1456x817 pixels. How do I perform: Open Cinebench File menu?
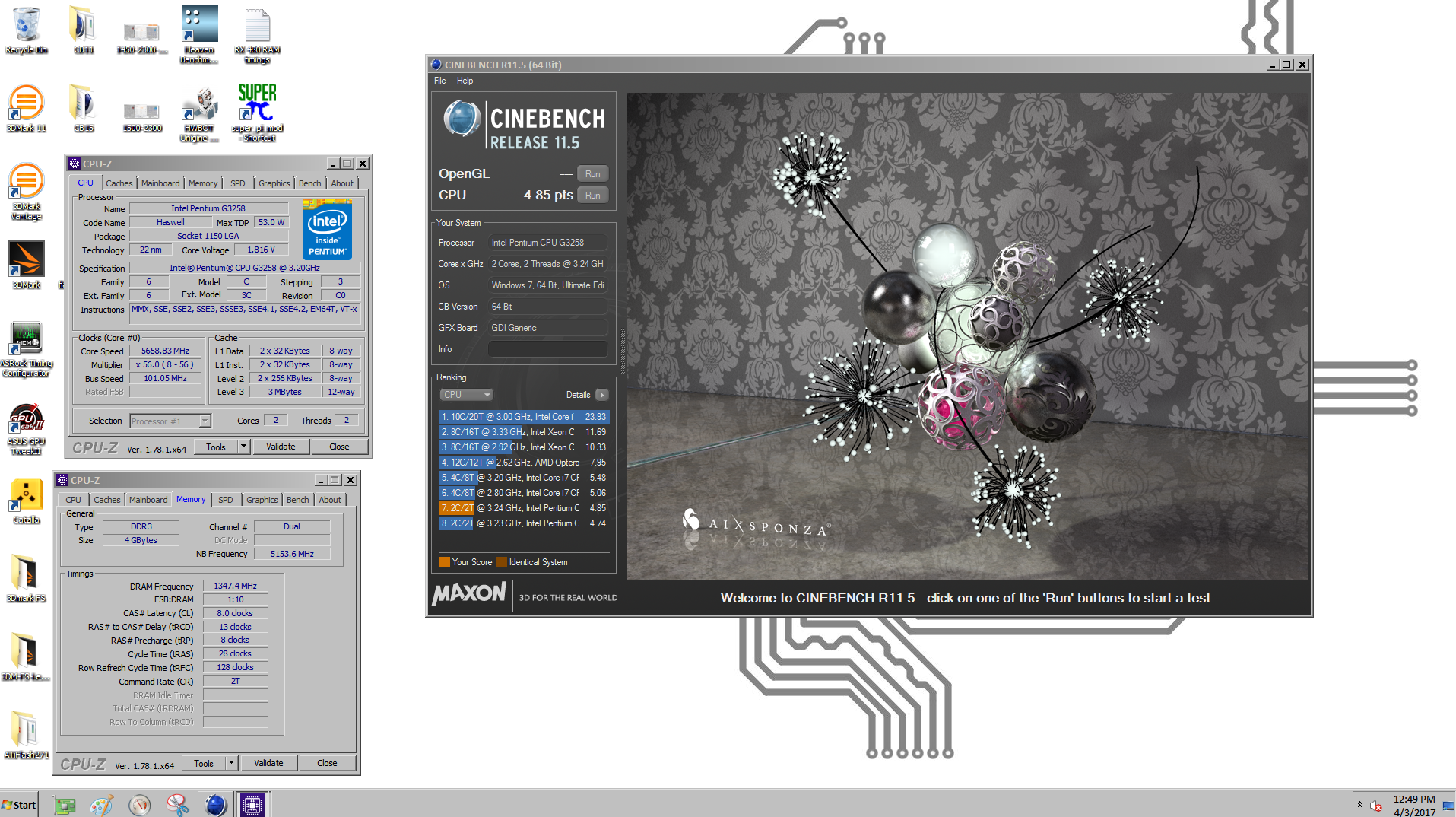(x=440, y=81)
